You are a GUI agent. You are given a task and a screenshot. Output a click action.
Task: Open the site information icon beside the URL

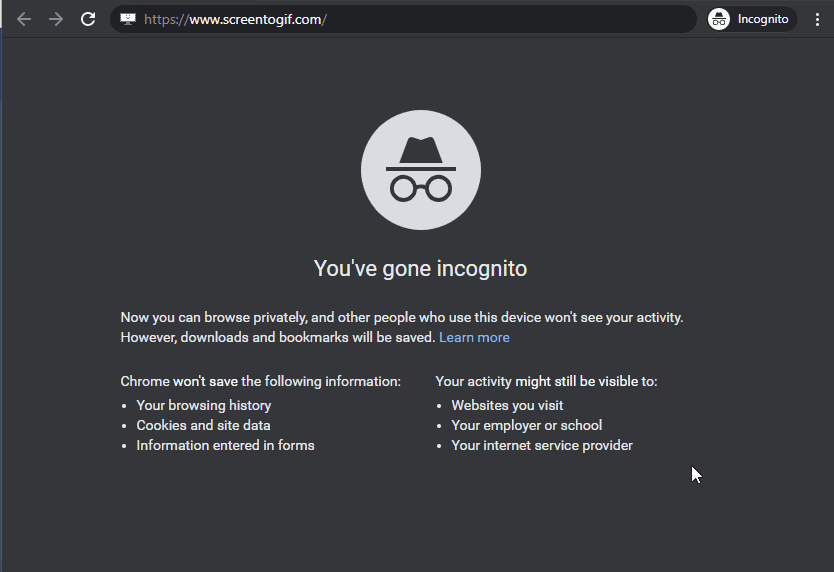coord(128,19)
